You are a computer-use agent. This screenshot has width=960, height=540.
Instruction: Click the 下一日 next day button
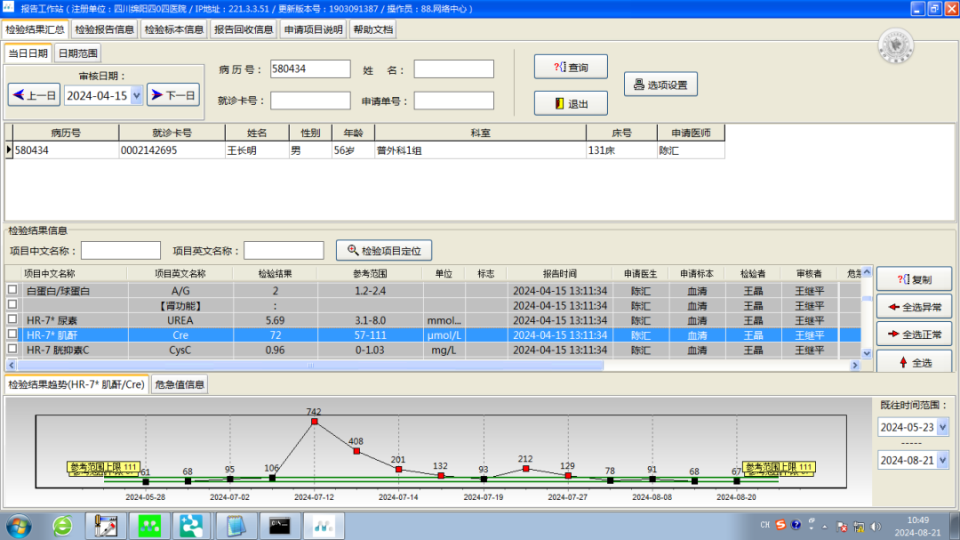click(x=173, y=96)
